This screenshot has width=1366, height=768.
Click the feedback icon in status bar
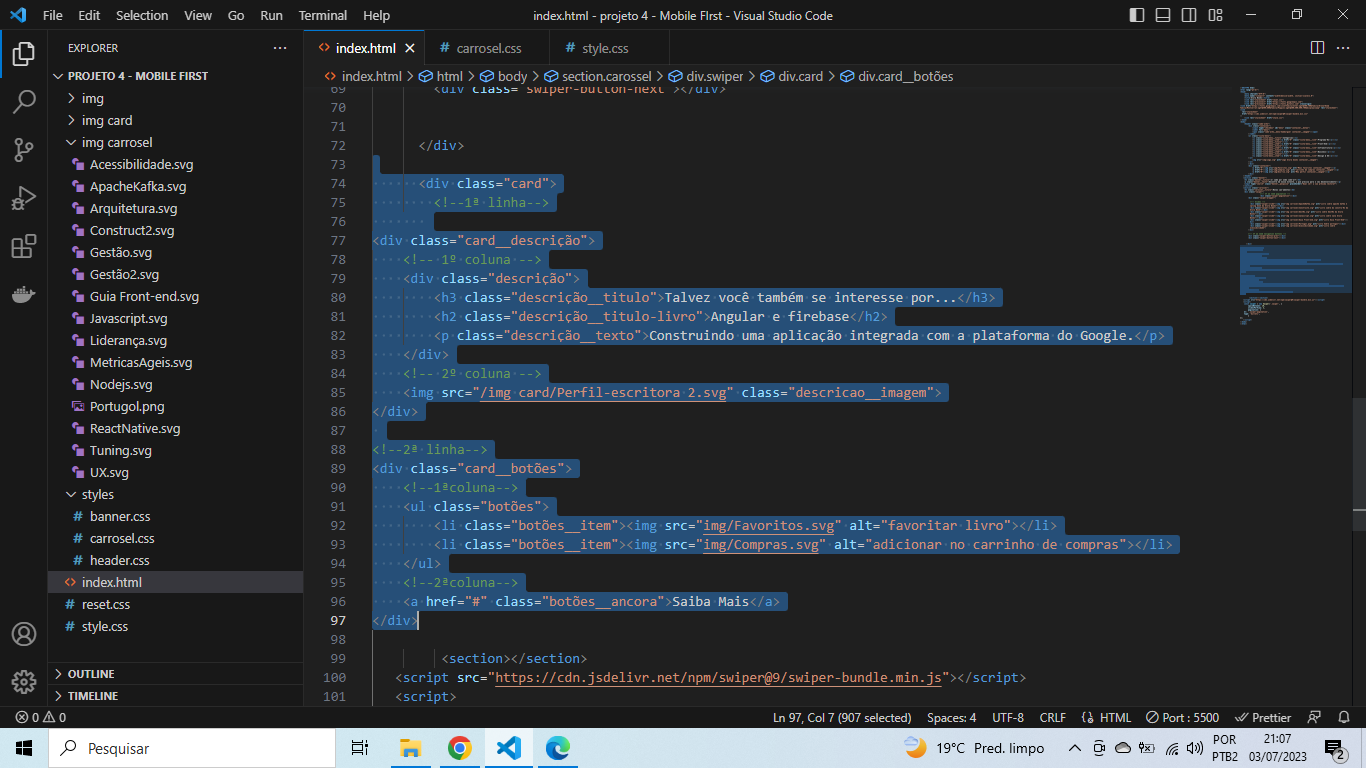coord(1316,717)
